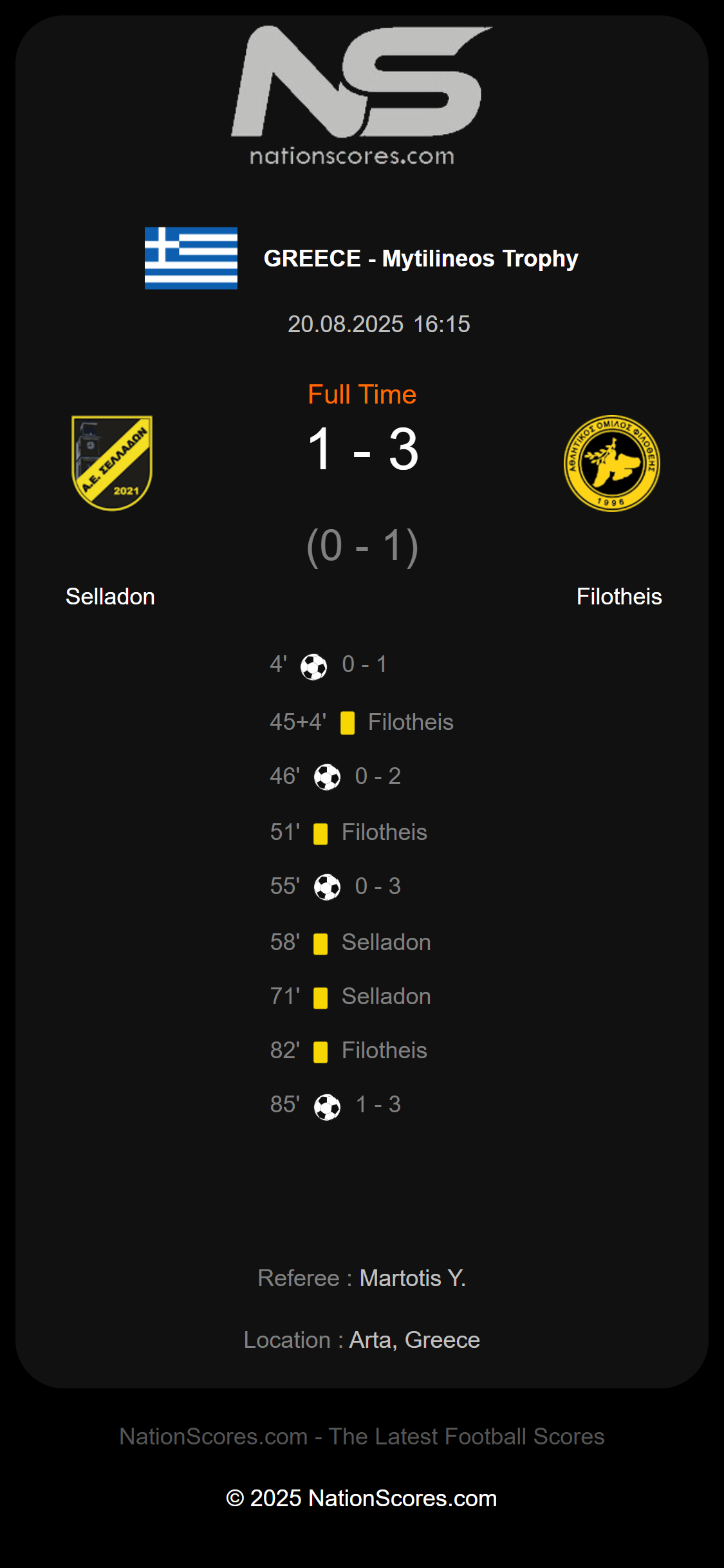724x1568 pixels.
Task: Click the yellow card icon at 51'
Action: [x=320, y=834]
